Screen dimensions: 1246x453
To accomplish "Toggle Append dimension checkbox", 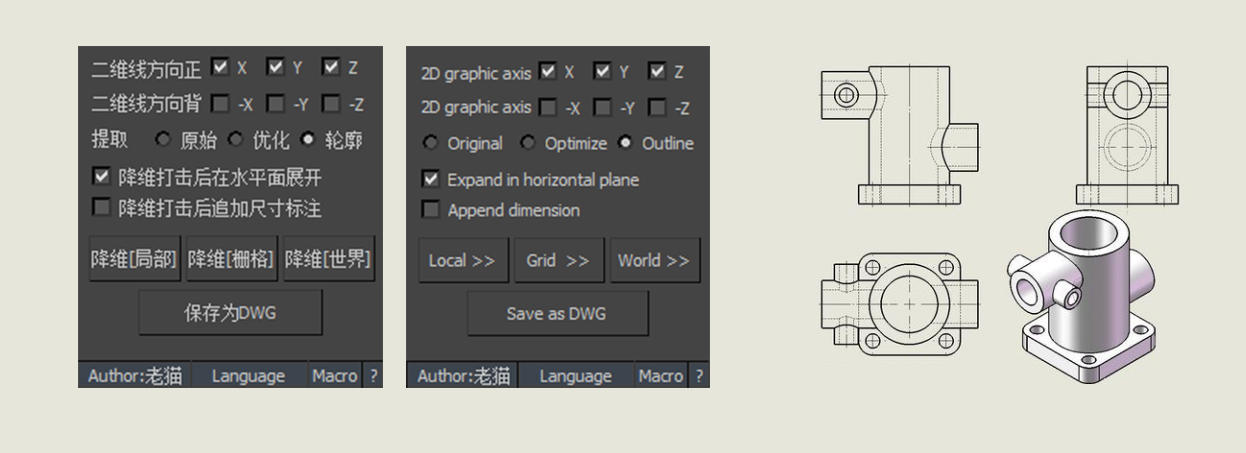I will click(431, 210).
